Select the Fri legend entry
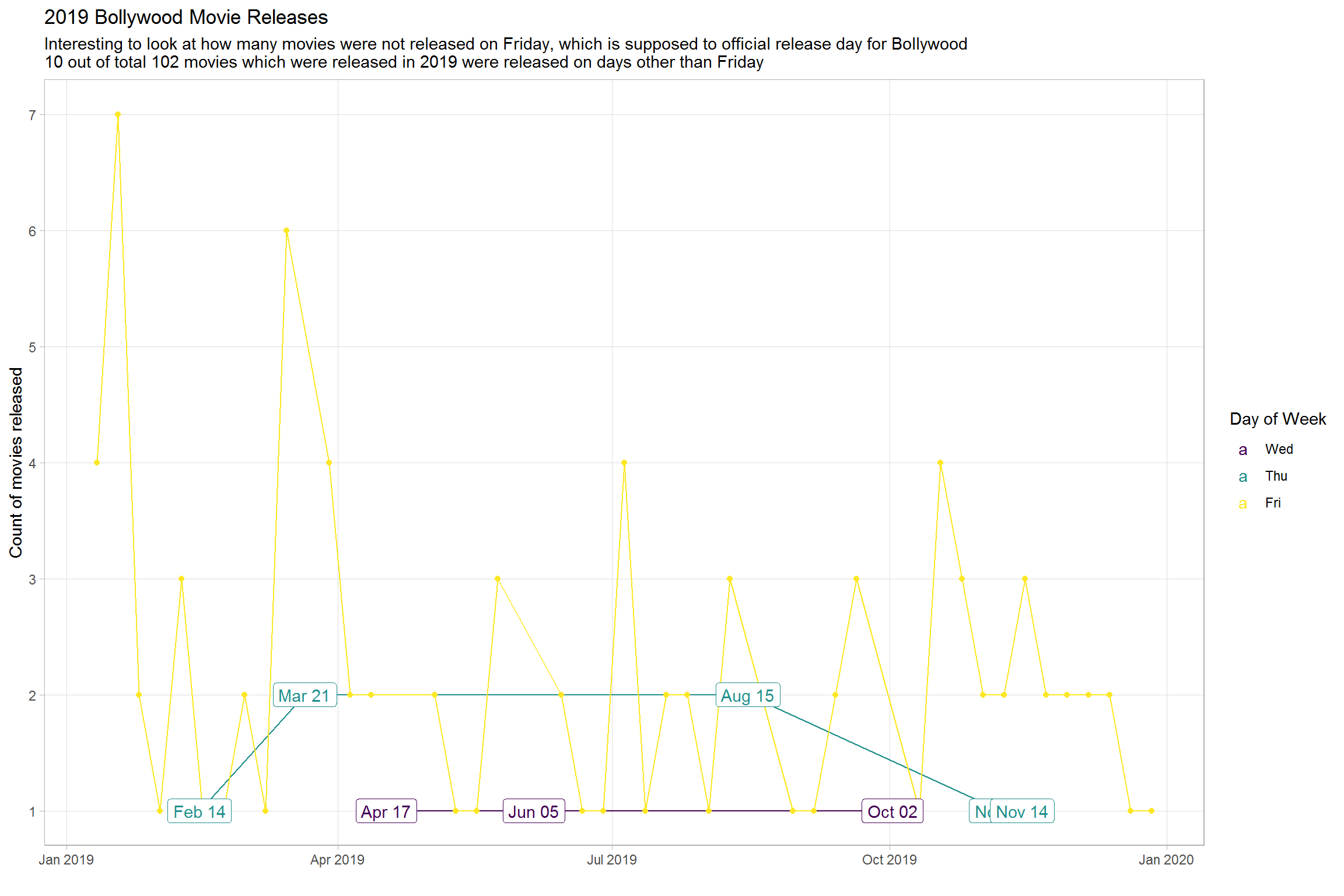The height and width of the screenshot is (896, 1344). tap(1274, 503)
